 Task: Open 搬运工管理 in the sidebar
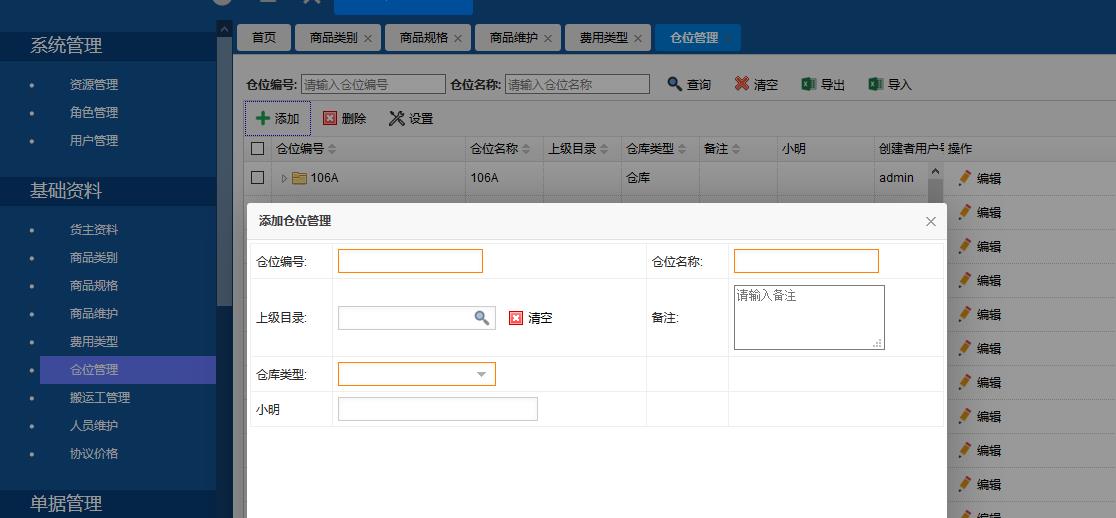(x=100, y=397)
